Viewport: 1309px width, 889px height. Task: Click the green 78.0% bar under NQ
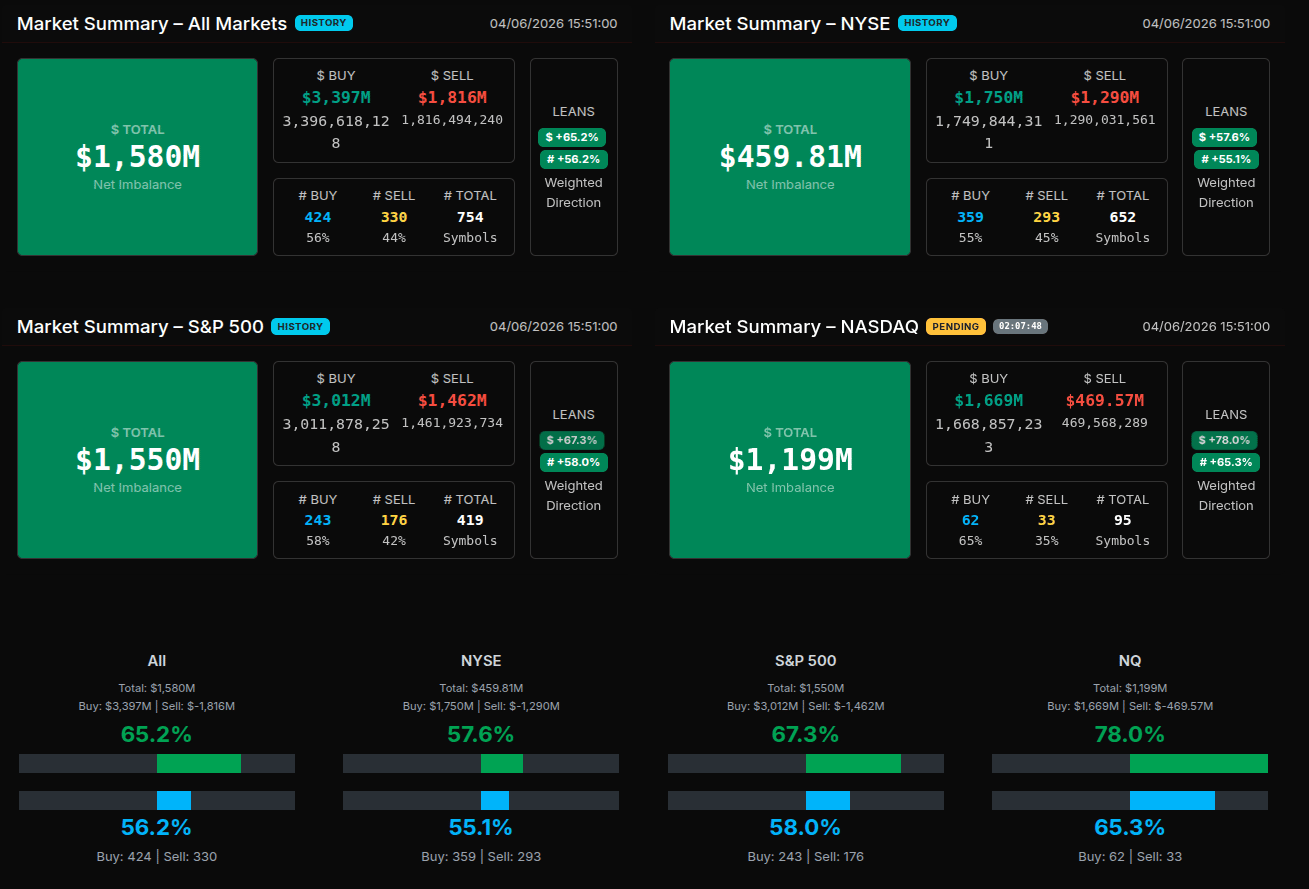click(1198, 764)
